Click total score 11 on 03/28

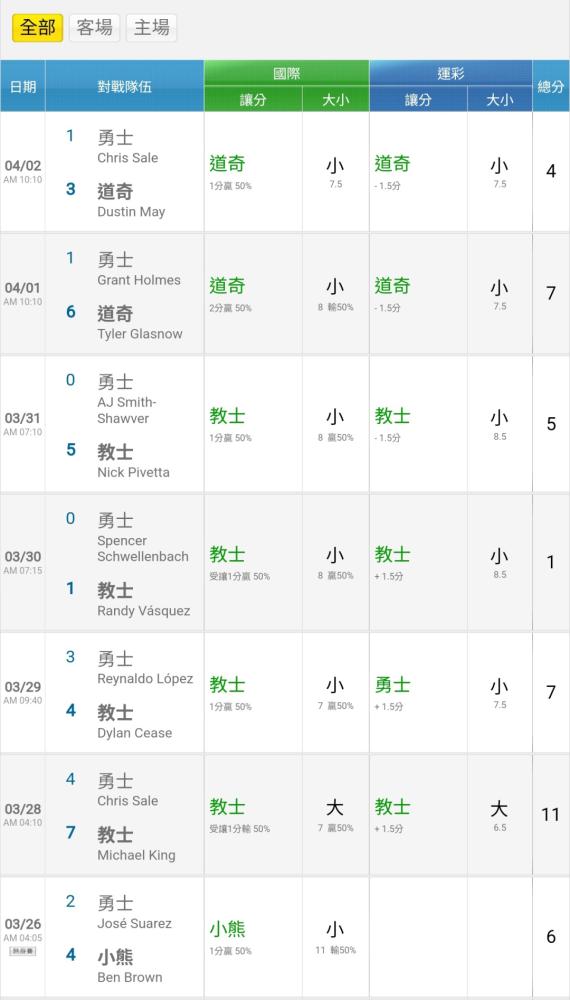(x=550, y=814)
